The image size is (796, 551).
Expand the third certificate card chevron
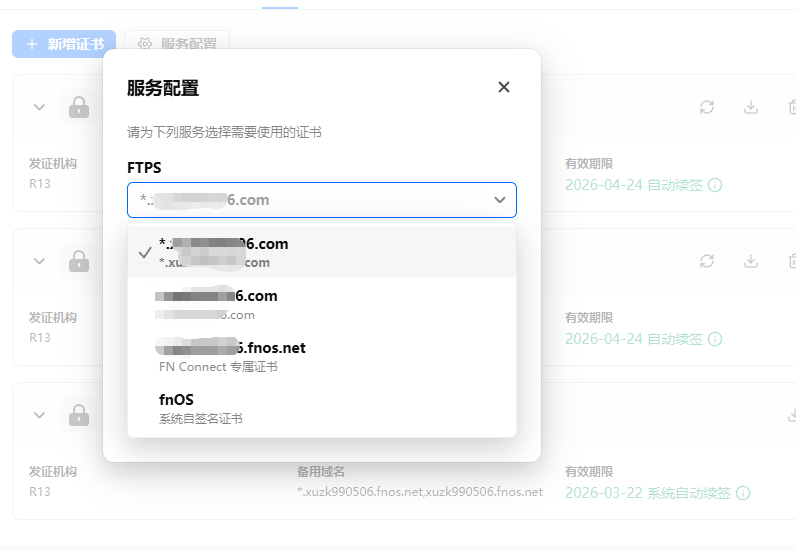[39, 415]
